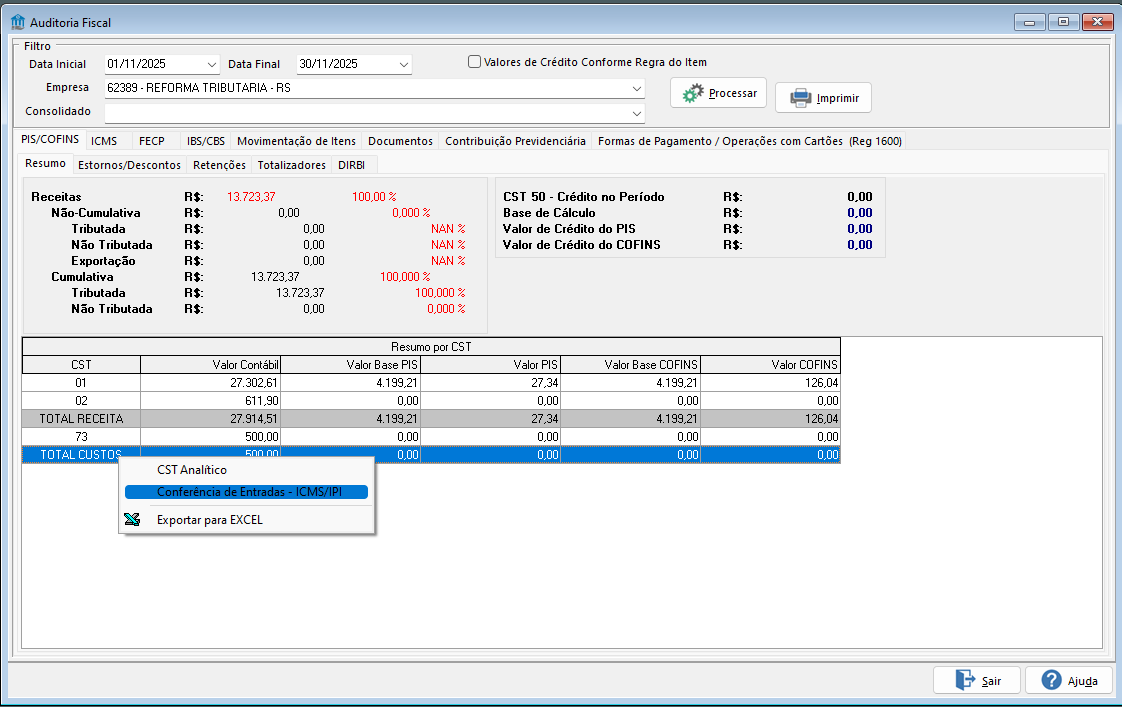Click the Ajuda question mark icon
The height and width of the screenshot is (707, 1122).
(1051, 680)
